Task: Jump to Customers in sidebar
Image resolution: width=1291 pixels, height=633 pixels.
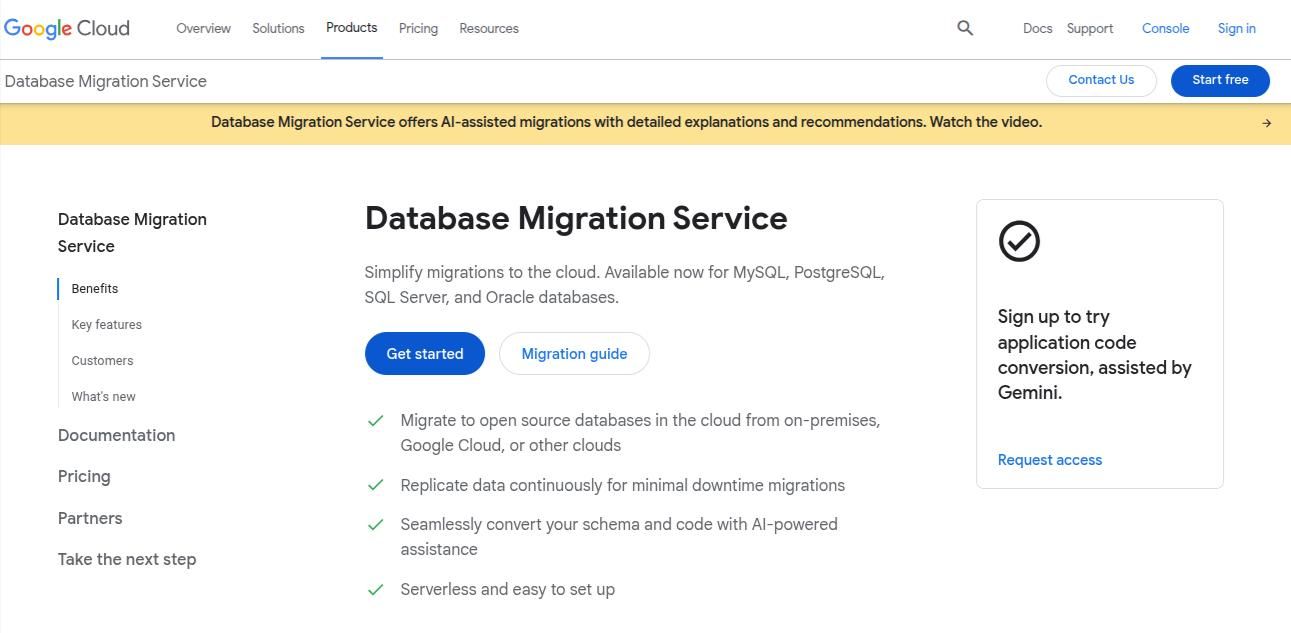Action: [102, 361]
